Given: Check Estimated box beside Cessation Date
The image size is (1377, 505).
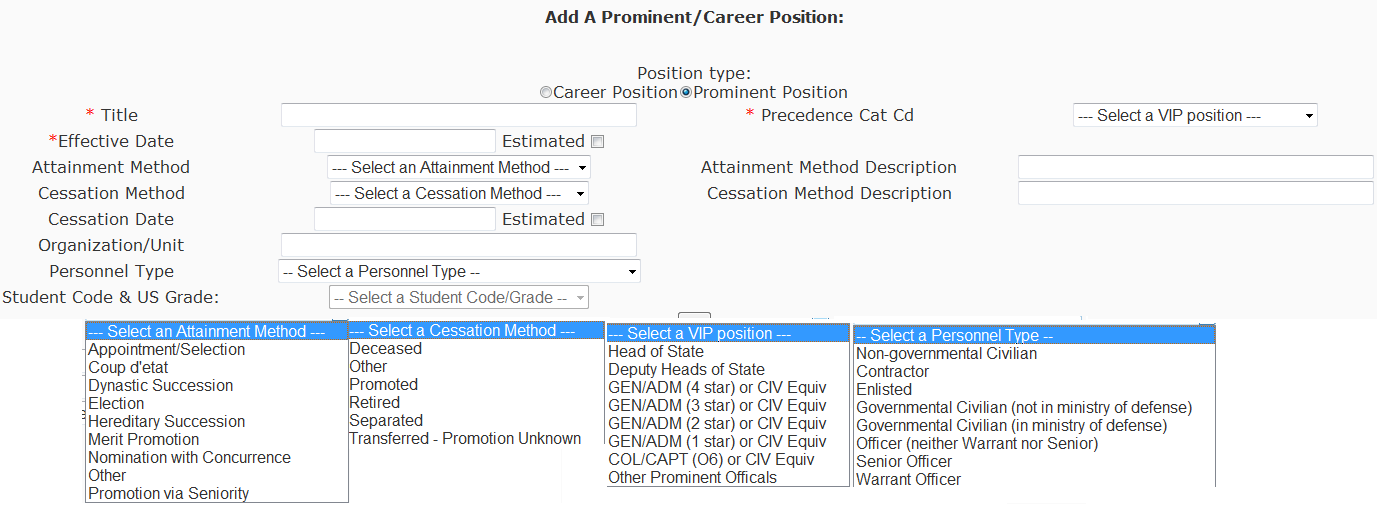Looking at the screenshot, I should pyautogui.click(x=598, y=220).
